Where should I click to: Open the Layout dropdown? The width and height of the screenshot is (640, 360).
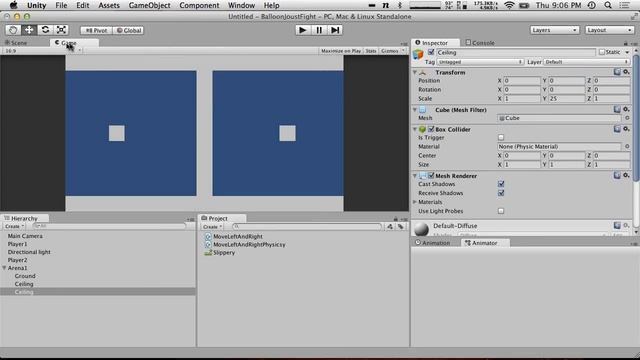[609, 30]
